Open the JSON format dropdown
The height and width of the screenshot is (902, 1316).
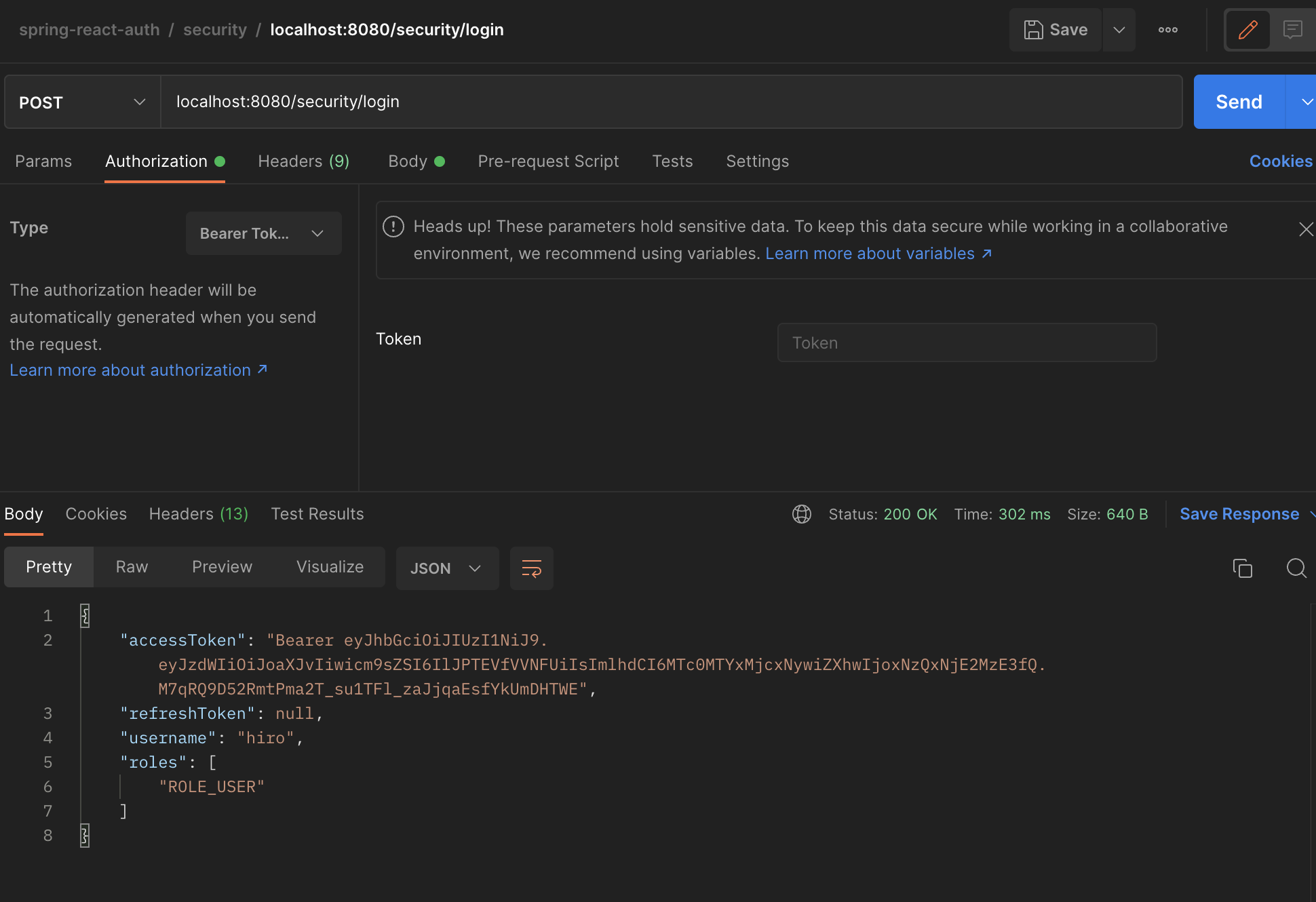tap(446, 568)
